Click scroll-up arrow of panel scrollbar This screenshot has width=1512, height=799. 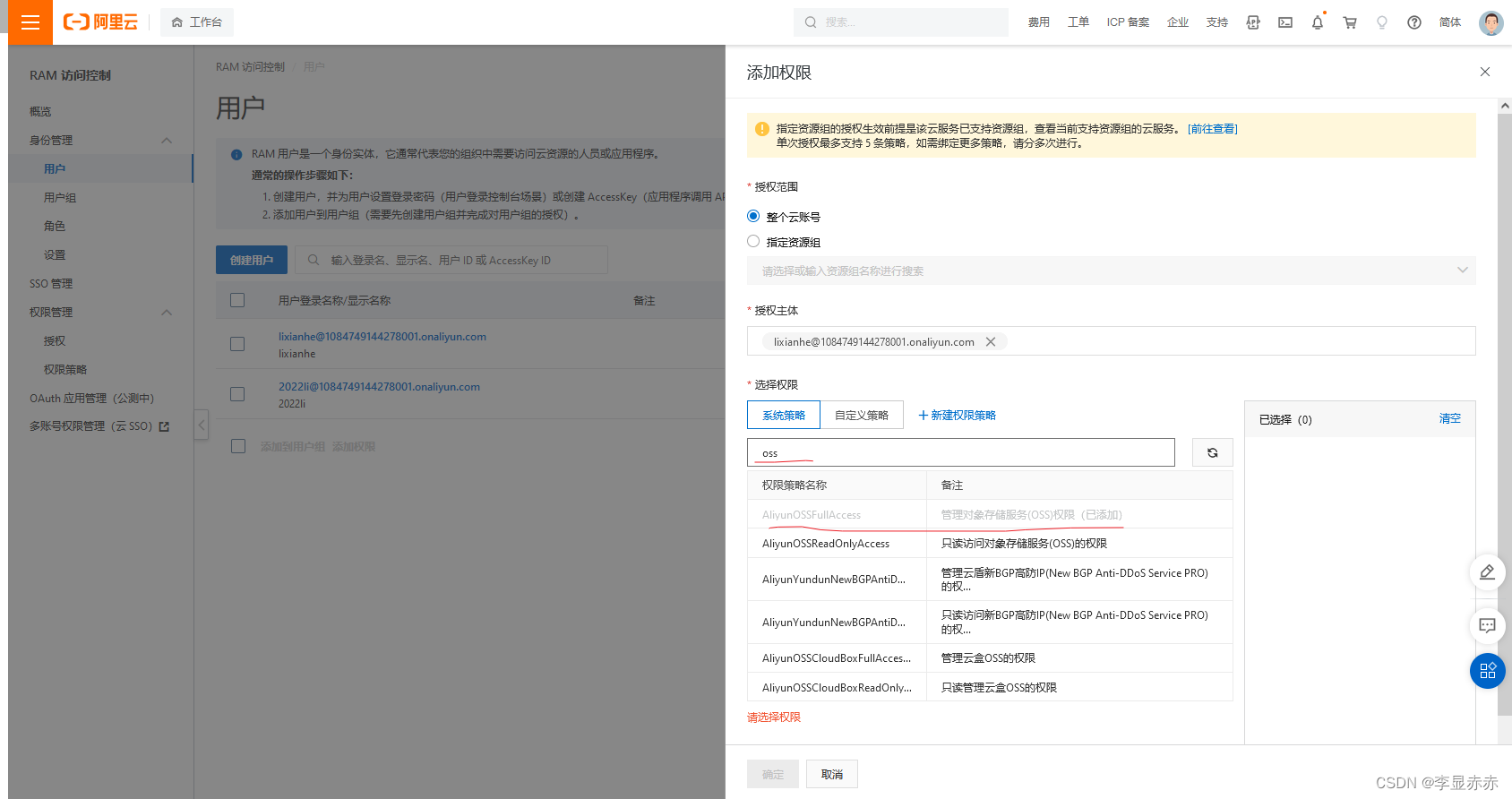pyautogui.click(x=1505, y=106)
